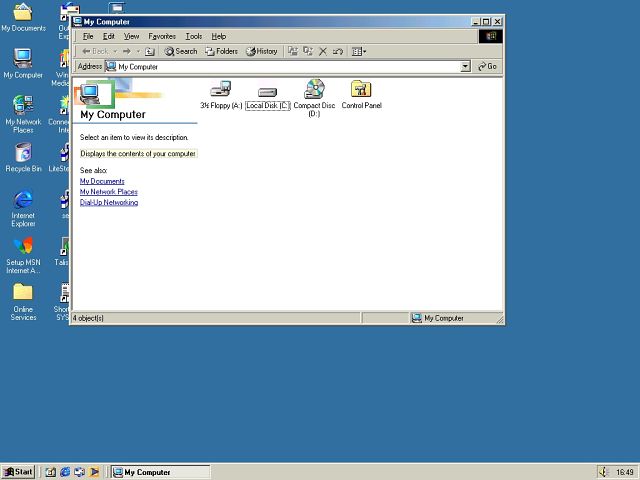Screen dimensions: 640x480
Task: Open the Favorites menu
Action: pos(162,36)
